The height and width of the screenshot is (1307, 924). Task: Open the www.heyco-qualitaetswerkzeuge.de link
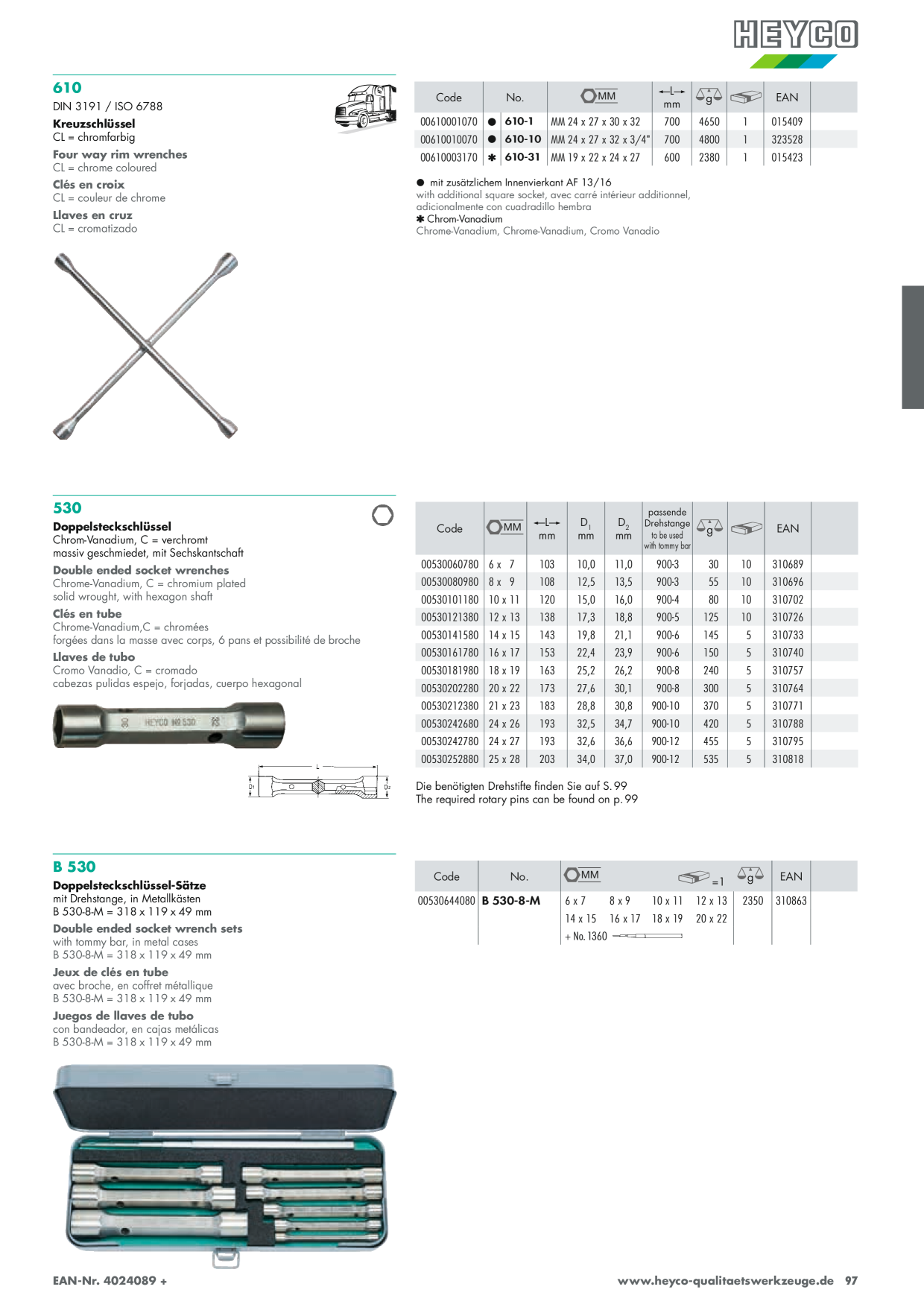coord(725,1280)
